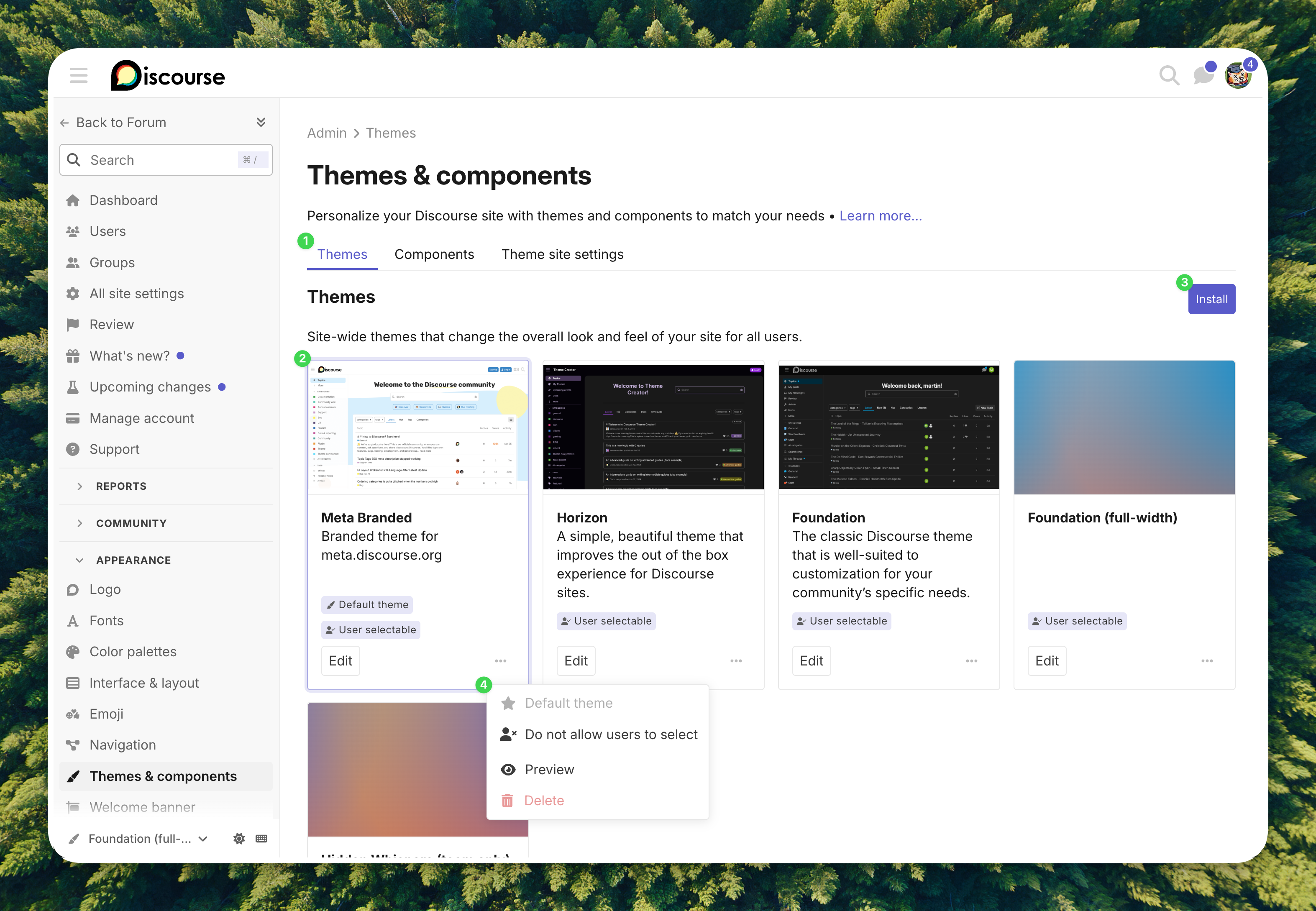
Task: Choose Delete from the theme context menu
Action: pyautogui.click(x=544, y=800)
